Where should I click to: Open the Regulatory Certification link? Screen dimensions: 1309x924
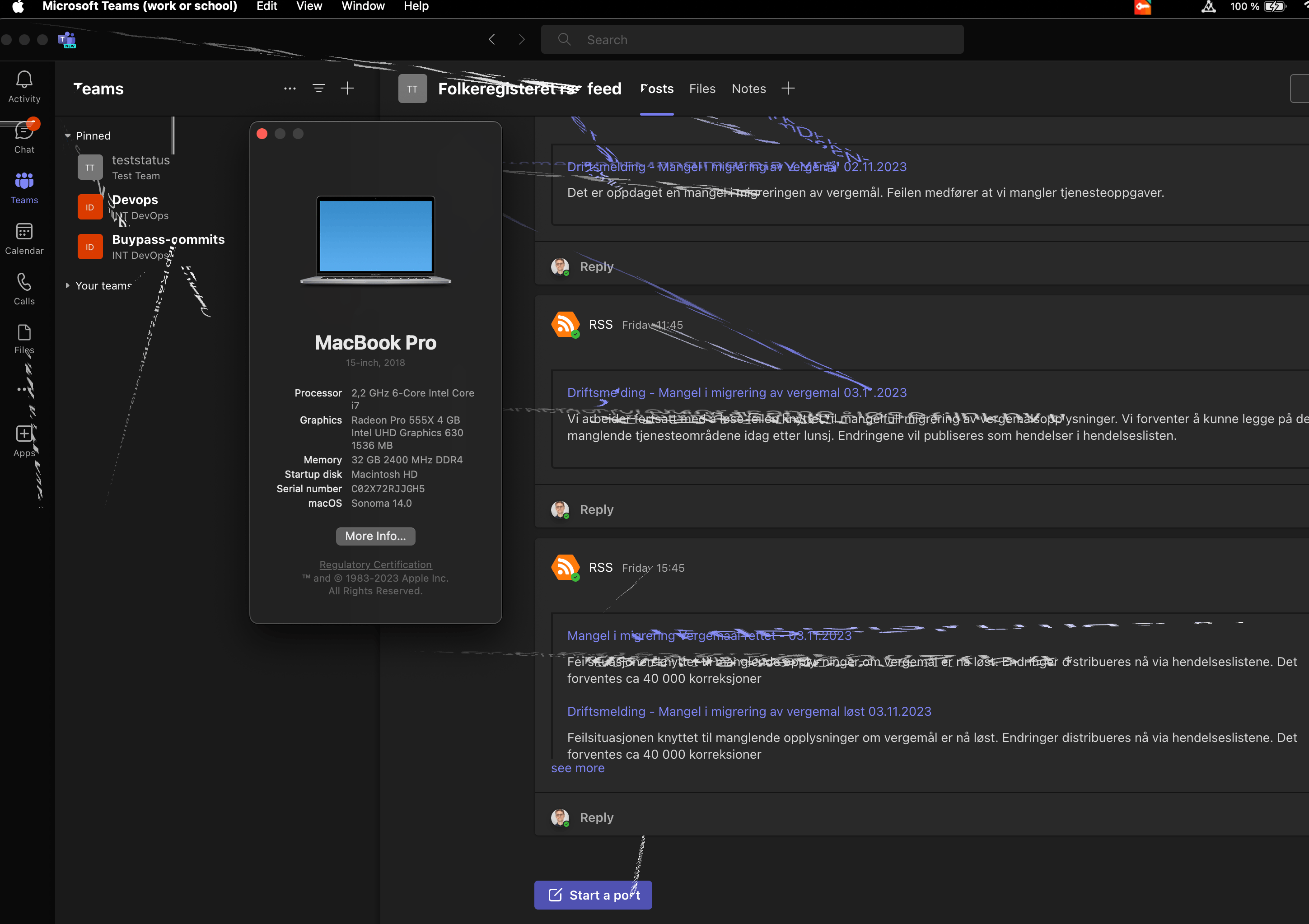375,565
